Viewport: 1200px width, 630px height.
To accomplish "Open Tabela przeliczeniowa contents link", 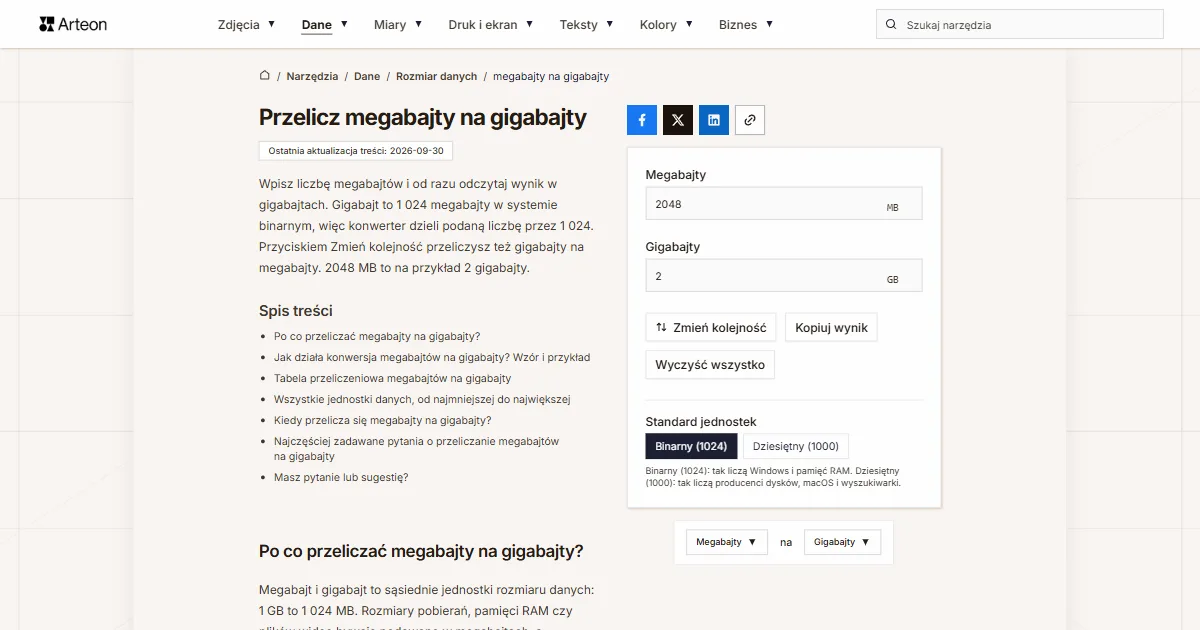I will tap(392, 378).
